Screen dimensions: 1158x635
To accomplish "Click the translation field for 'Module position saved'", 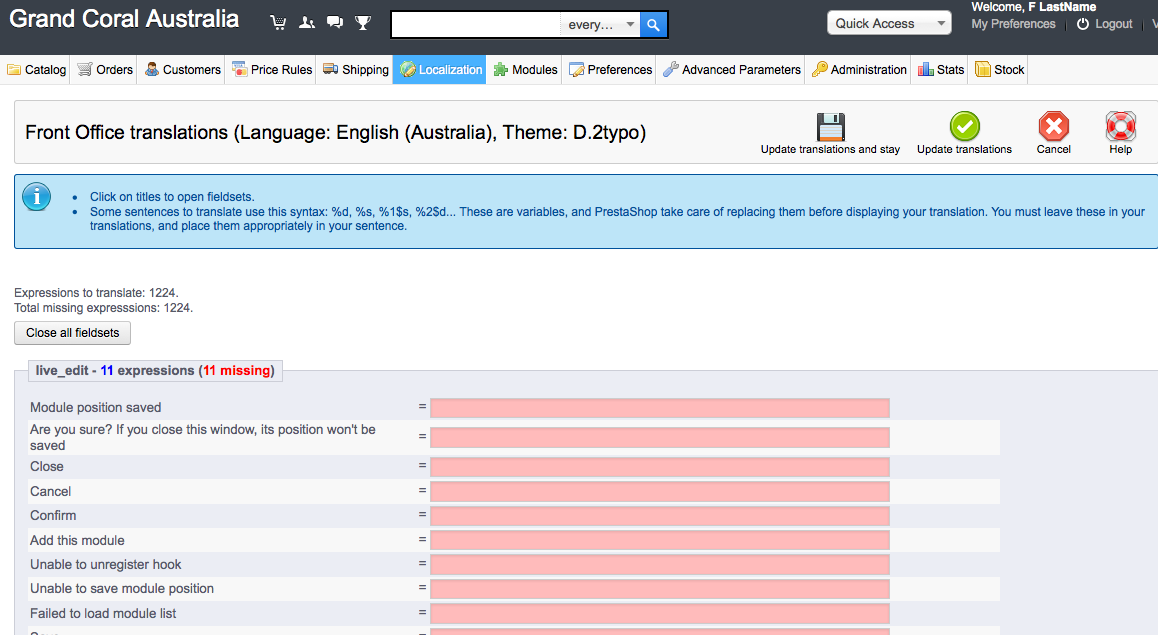I will pos(659,408).
